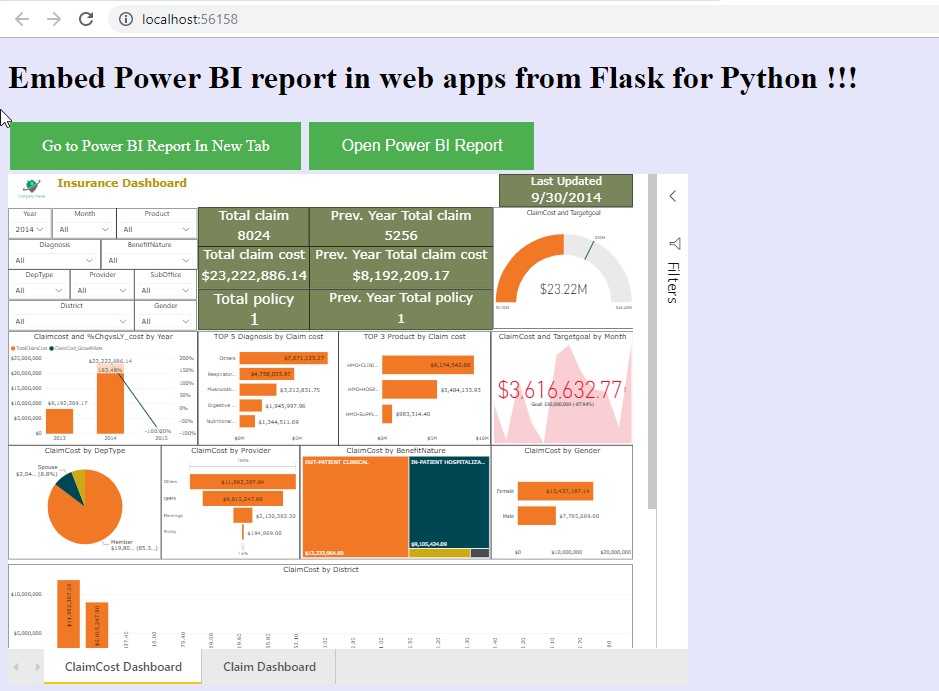Click the browser Forward arrow
The width and height of the screenshot is (939, 691).
coord(54,19)
